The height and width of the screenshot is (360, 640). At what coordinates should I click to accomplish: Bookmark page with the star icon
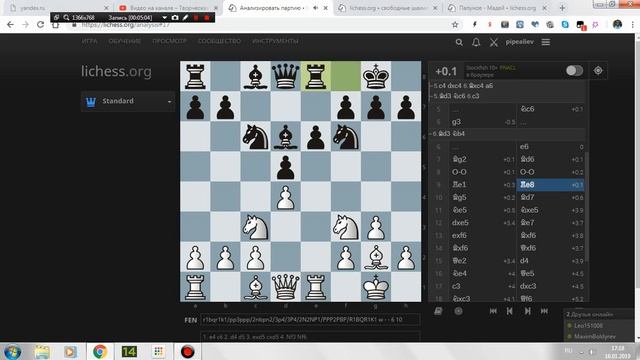click(455, 25)
